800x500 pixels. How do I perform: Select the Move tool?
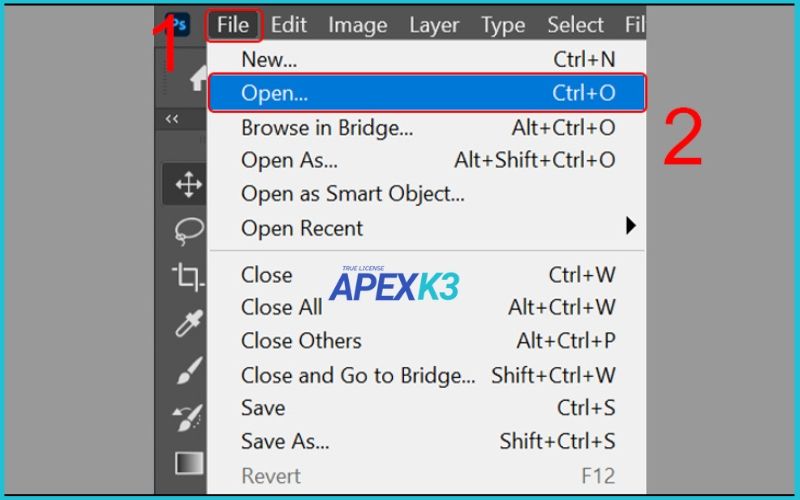click(x=188, y=184)
